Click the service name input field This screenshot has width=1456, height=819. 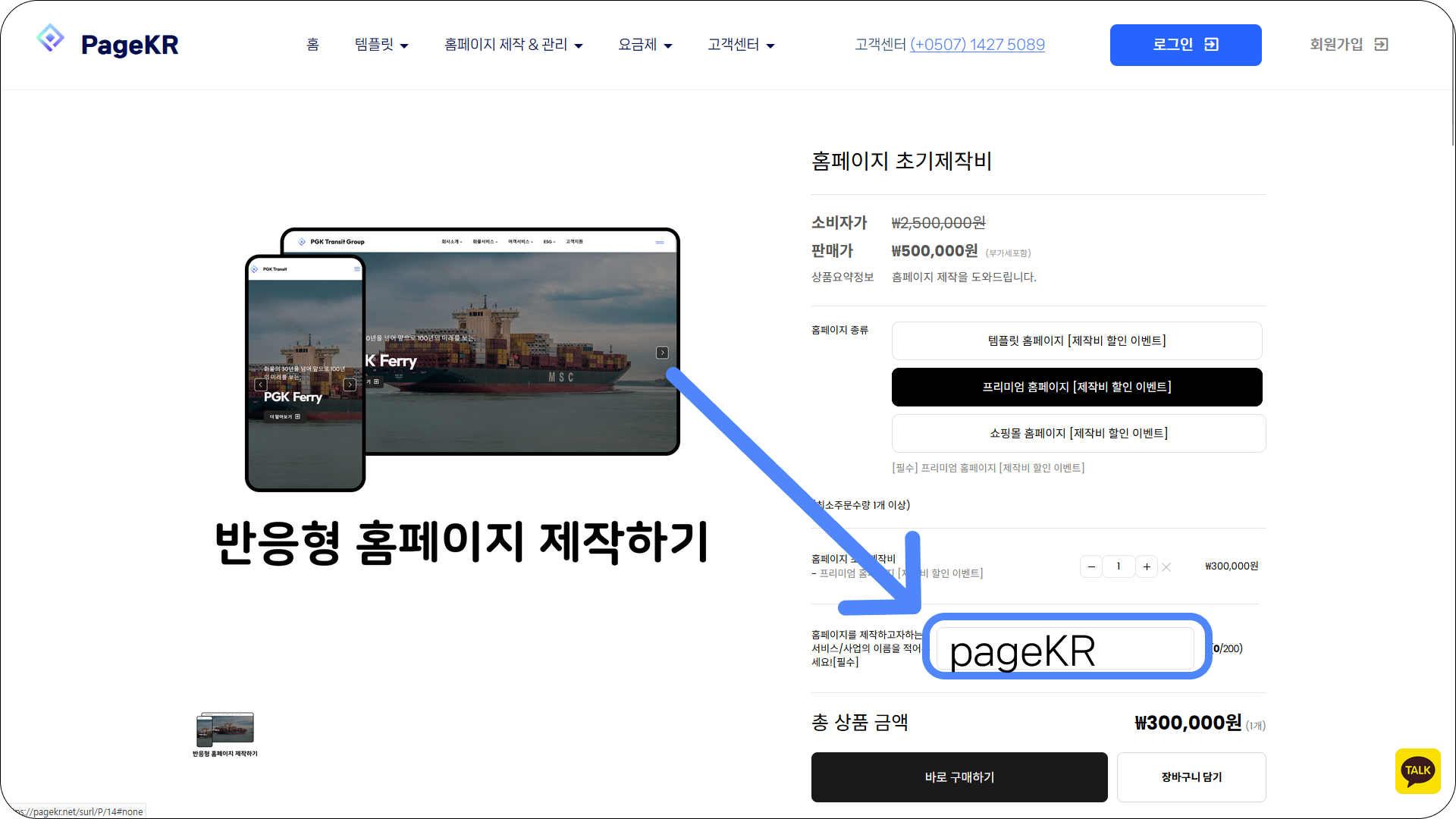click(1065, 649)
